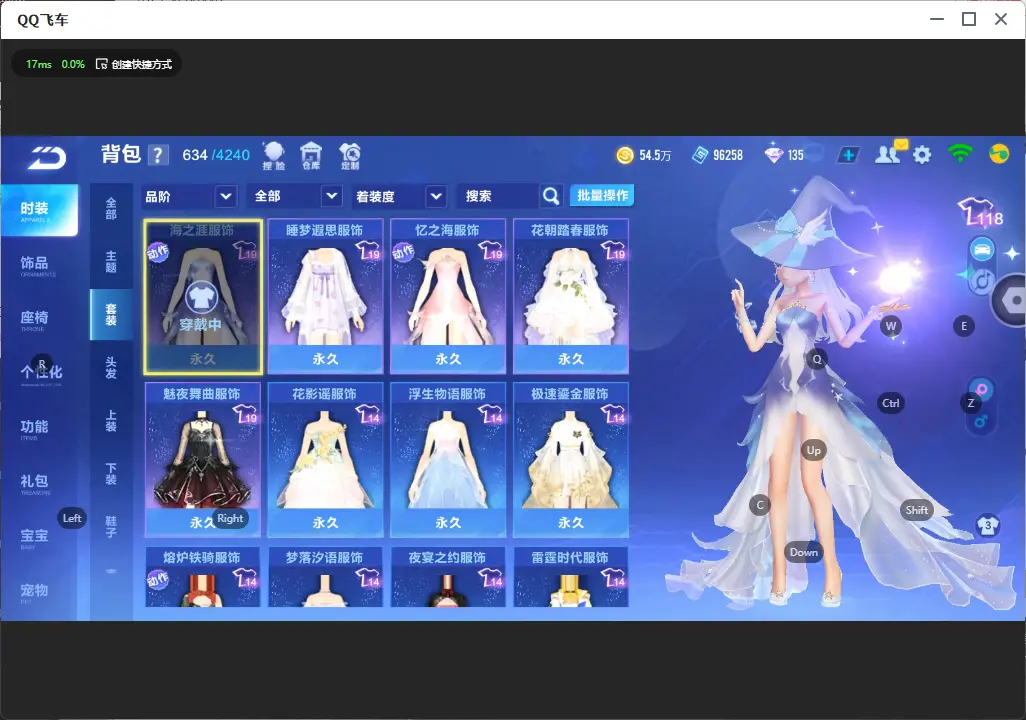The height and width of the screenshot is (720, 1026).
Task: Select the 忆之海服饰 outfit card
Action: pos(448,297)
